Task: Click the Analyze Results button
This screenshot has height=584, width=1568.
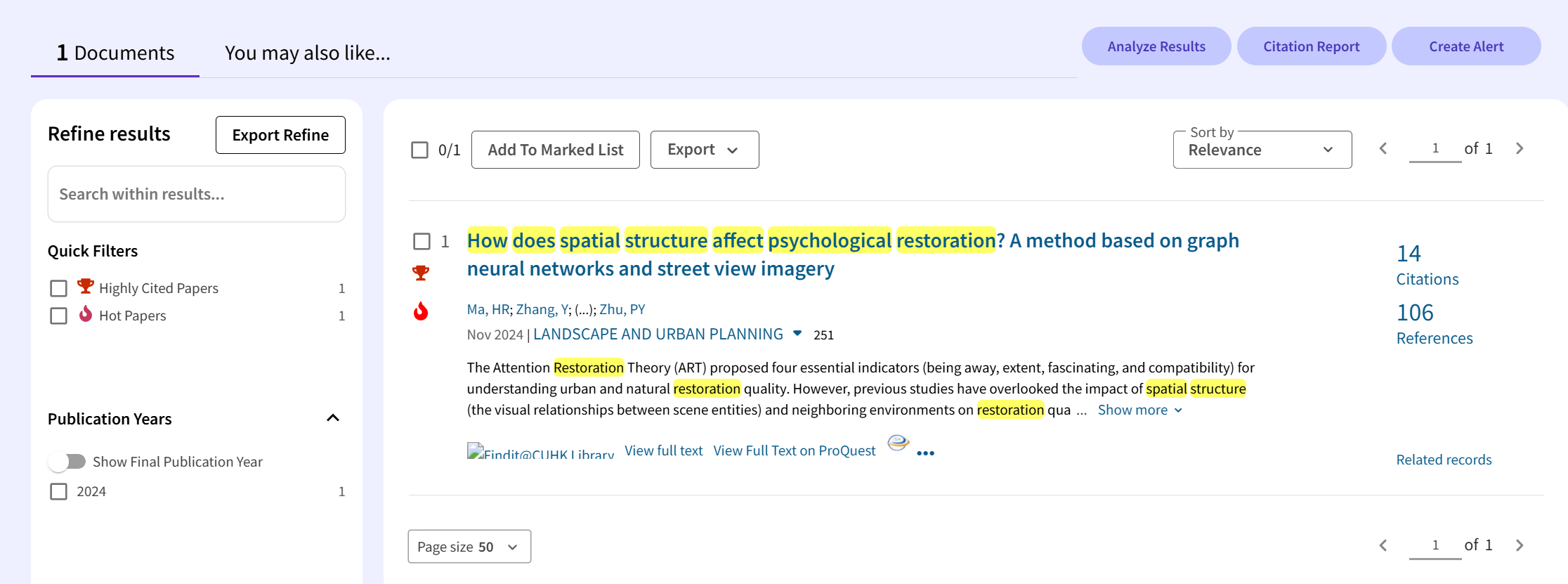Action: [1156, 46]
